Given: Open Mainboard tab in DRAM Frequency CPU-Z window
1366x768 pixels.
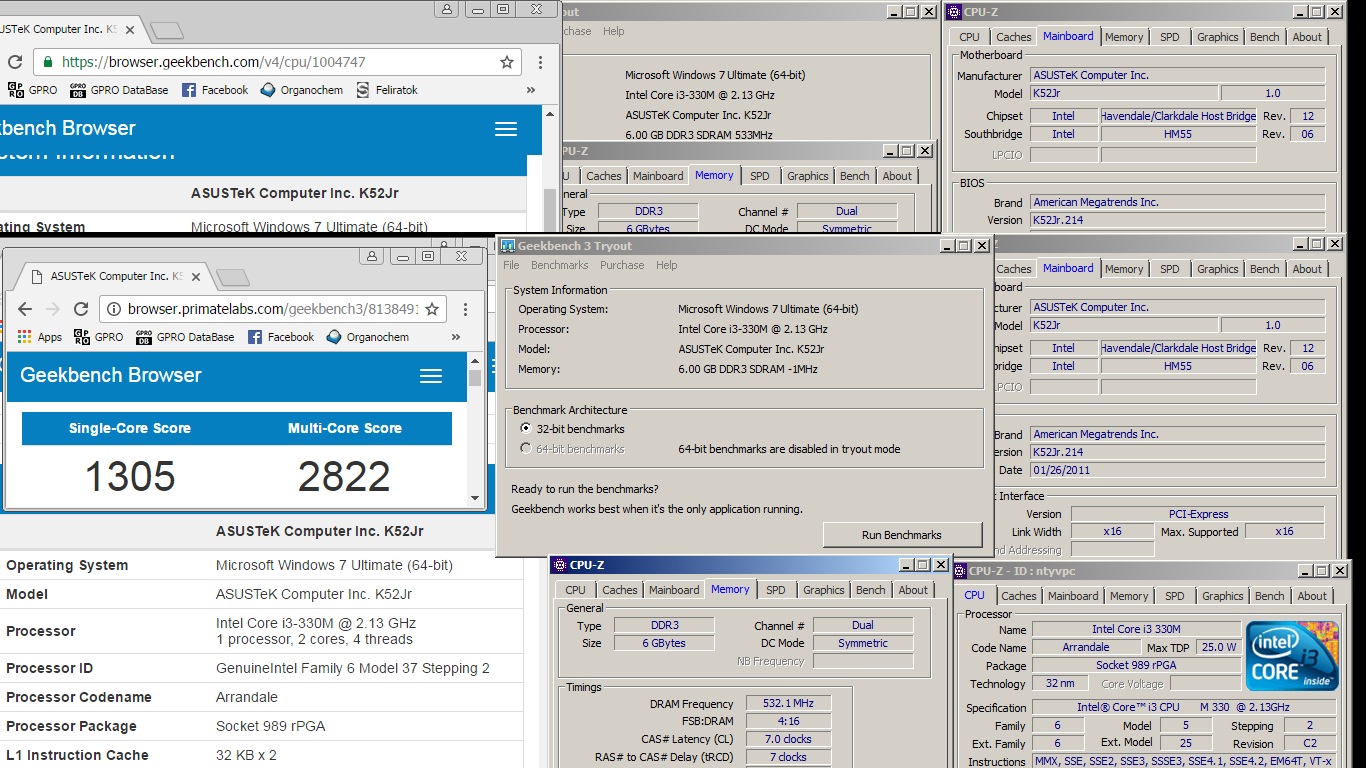Looking at the screenshot, I should [x=674, y=590].
